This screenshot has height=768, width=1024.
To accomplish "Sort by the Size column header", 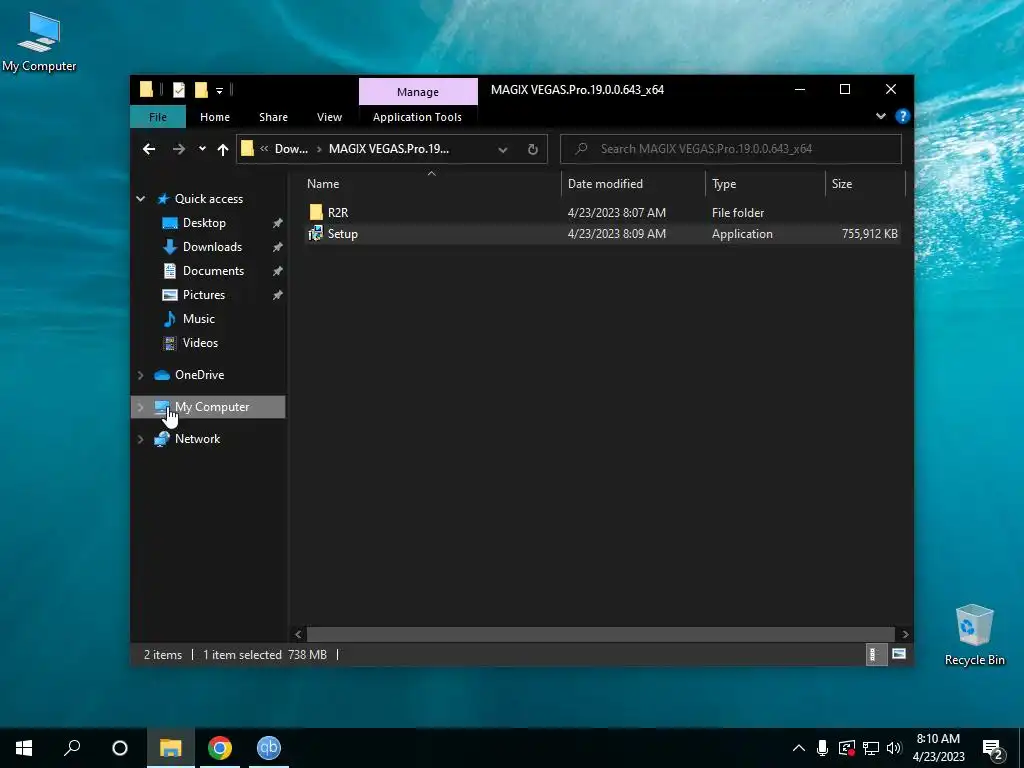I will (865, 184).
